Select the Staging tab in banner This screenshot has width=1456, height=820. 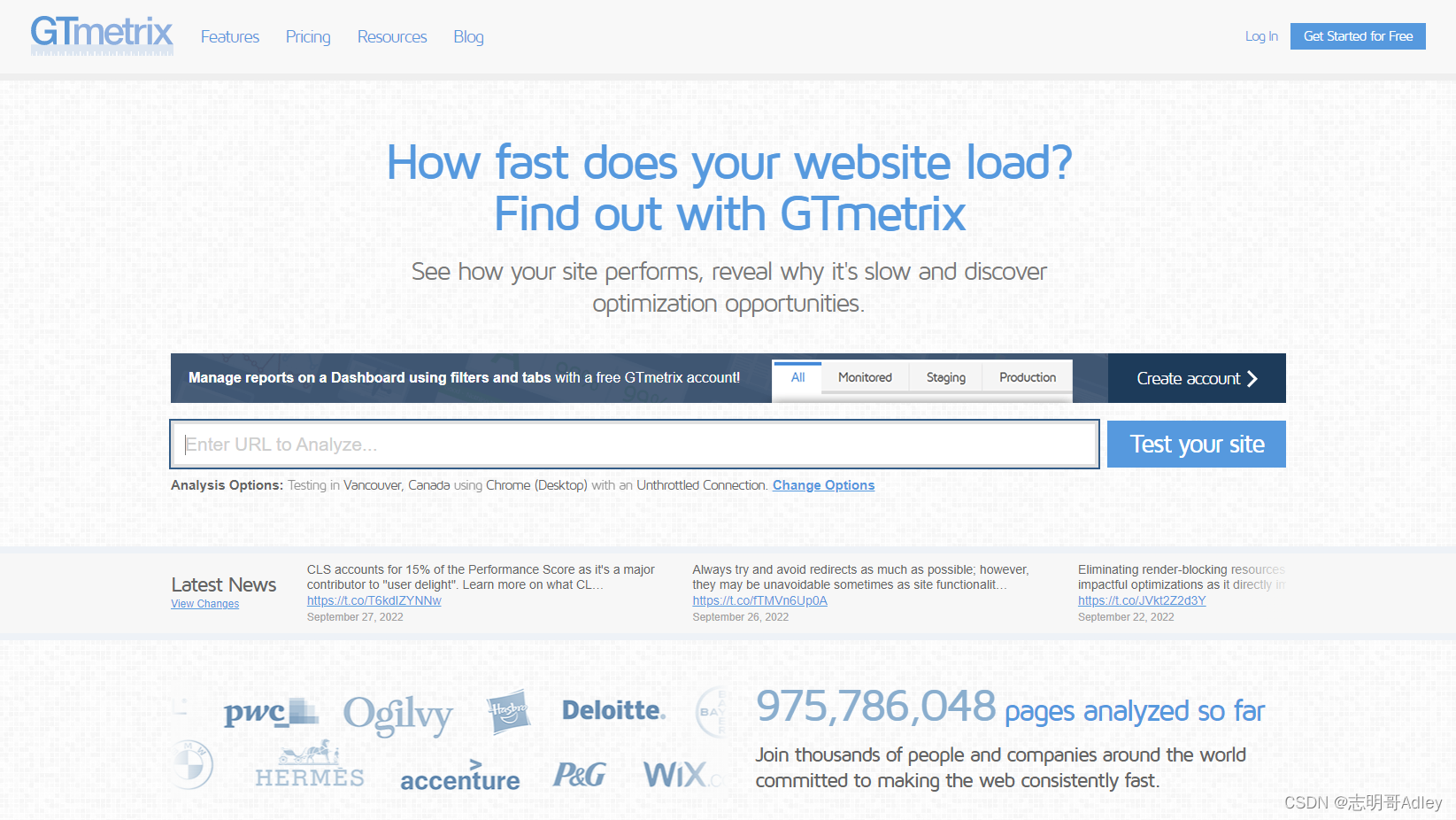coord(946,377)
